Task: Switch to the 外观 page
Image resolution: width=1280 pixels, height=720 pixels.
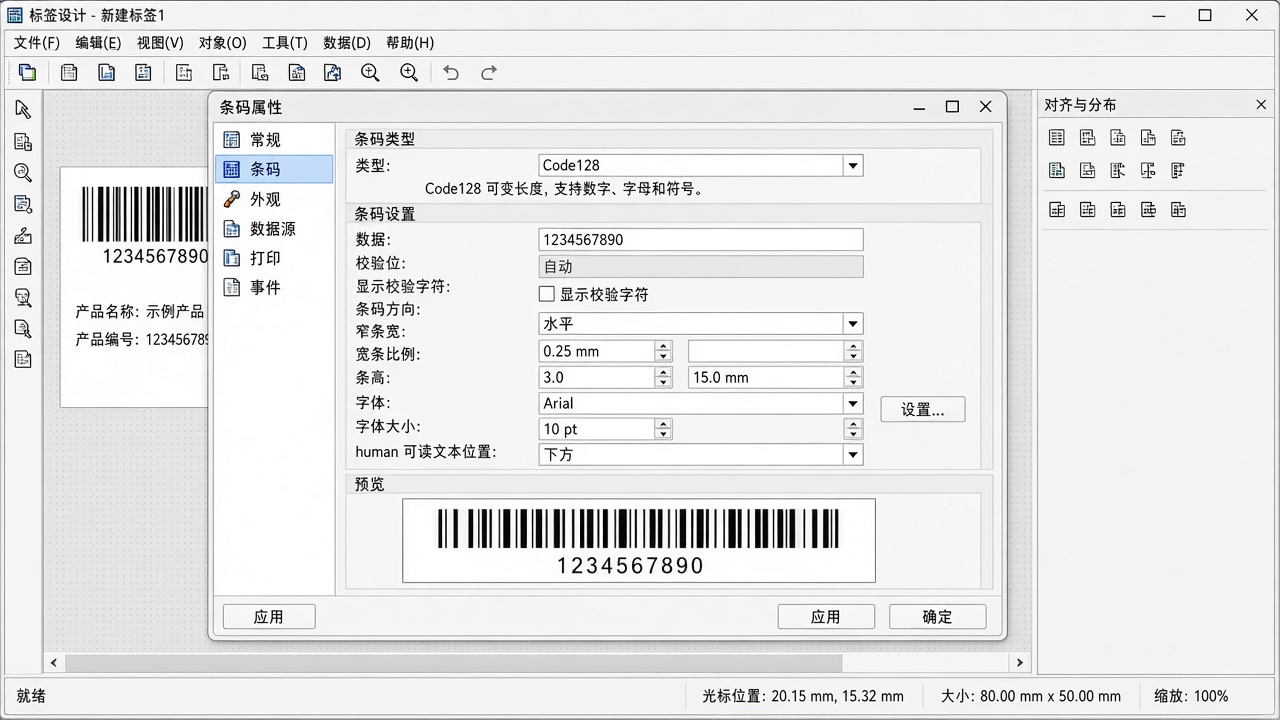Action: [274, 199]
